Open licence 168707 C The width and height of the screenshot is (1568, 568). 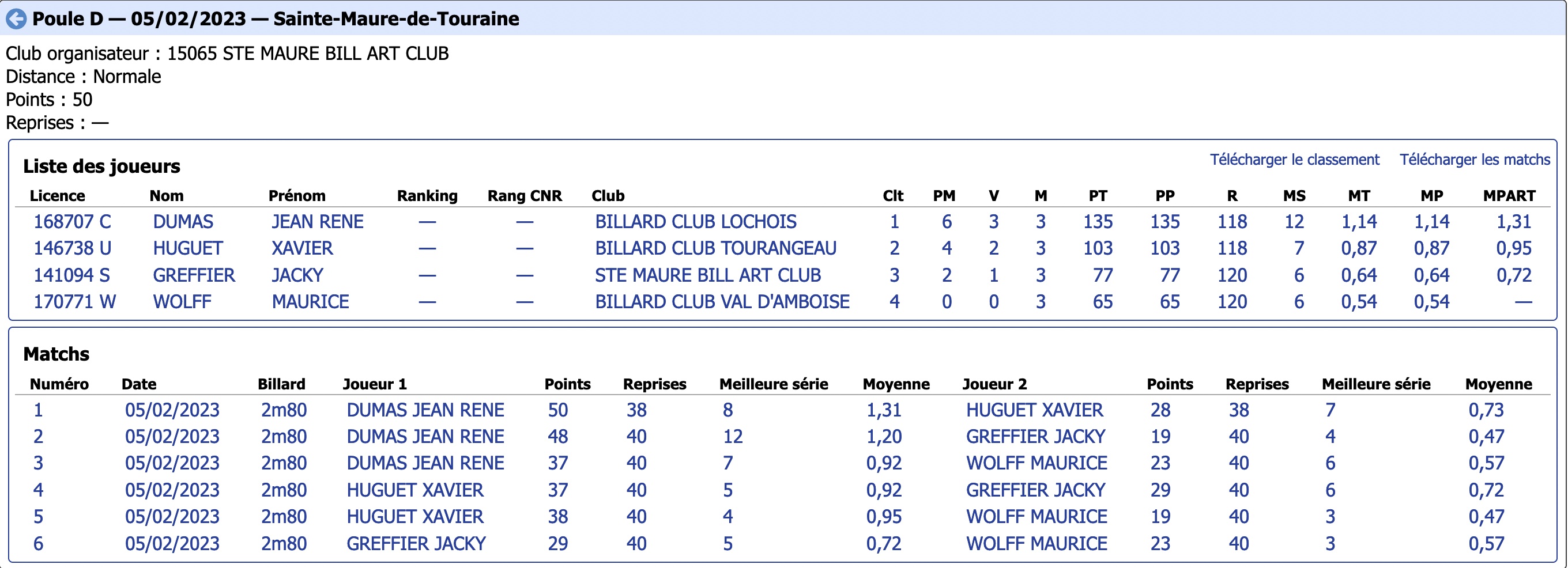(x=72, y=221)
